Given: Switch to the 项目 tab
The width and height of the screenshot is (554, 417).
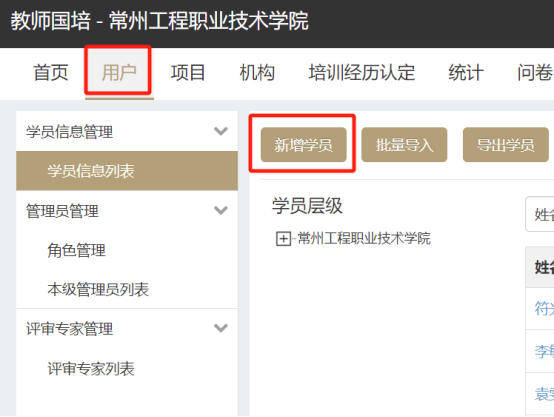Looking at the screenshot, I should tap(188, 72).
